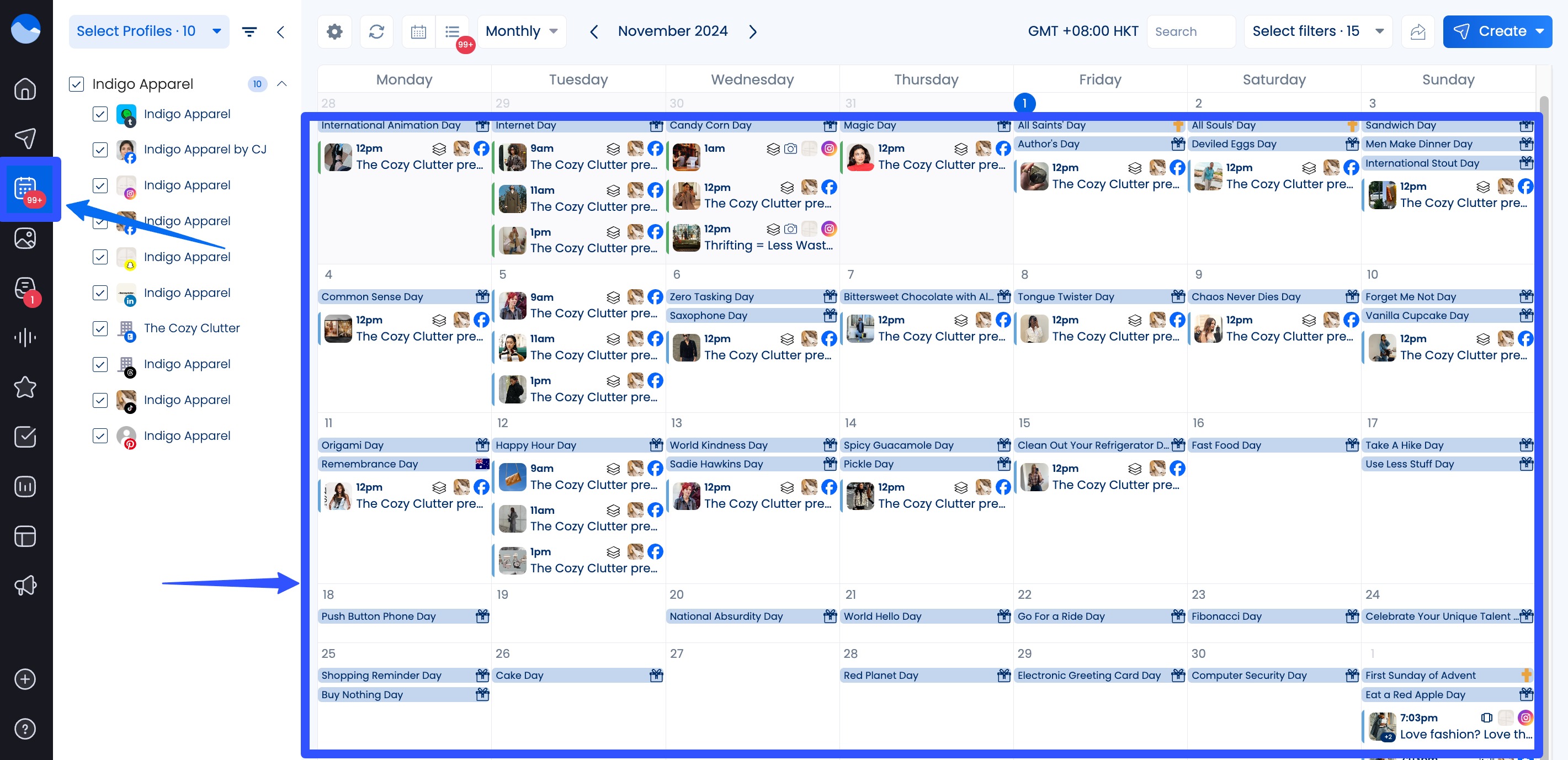The height and width of the screenshot is (760, 1568).
Task: Open the Advocacy megaphone icon in sidebar
Action: point(25,586)
